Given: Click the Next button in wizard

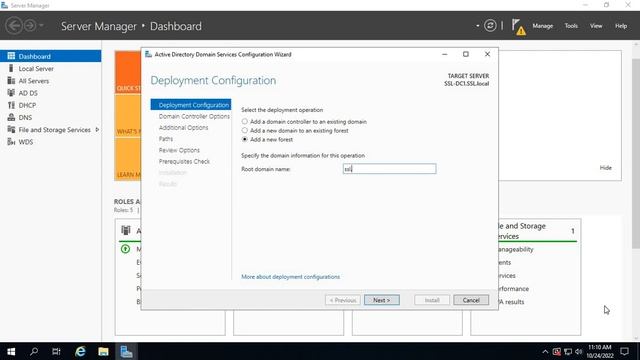Looking at the screenshot, I should 382,300.
